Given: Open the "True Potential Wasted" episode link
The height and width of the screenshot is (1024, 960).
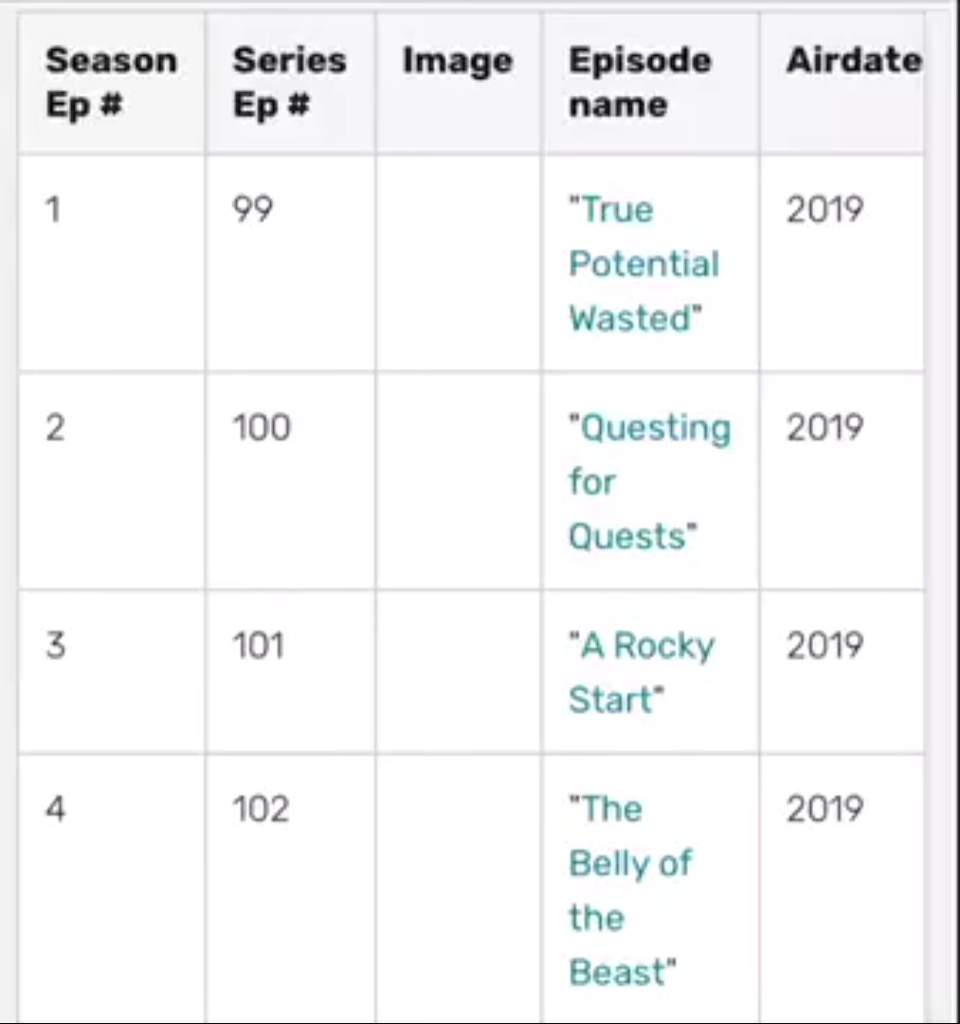Looking at the screenshot, I should (643, 264).
